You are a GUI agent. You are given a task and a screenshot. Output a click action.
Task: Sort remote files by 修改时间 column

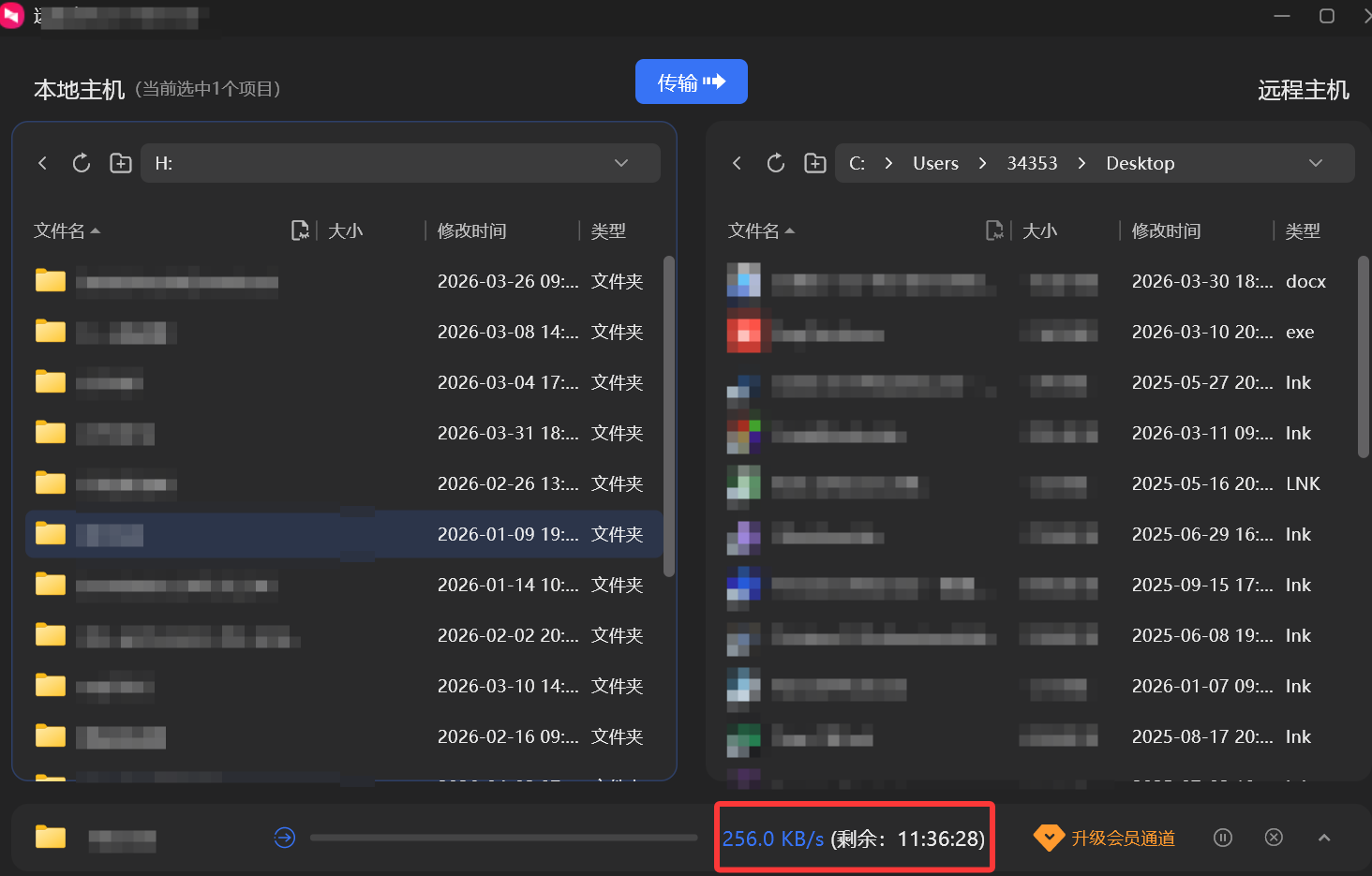[x=1166, y=230]
